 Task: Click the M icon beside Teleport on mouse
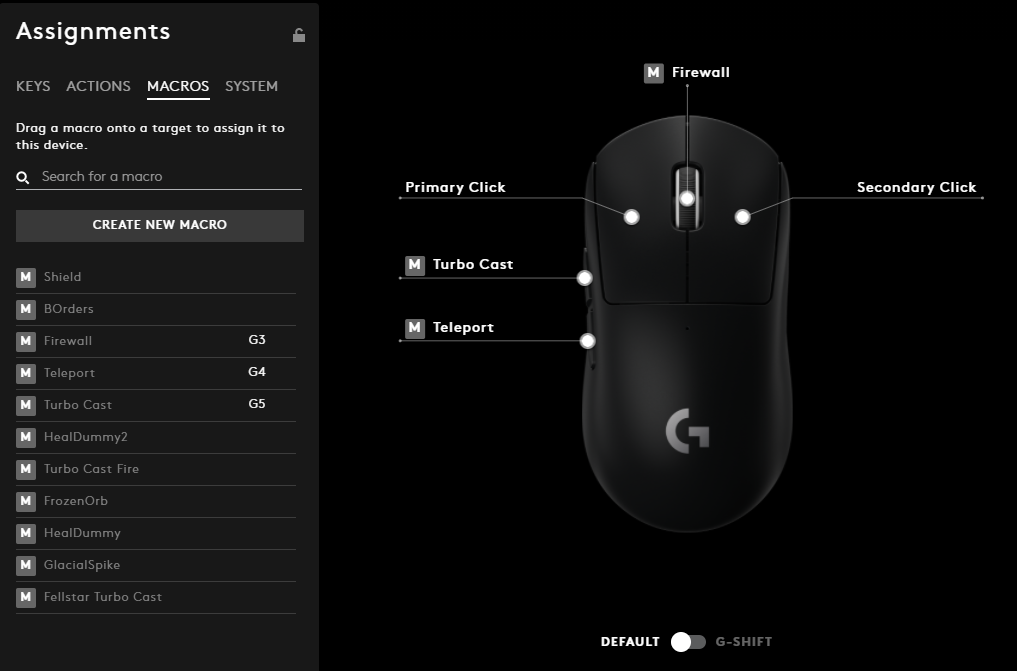pos(415,328)
